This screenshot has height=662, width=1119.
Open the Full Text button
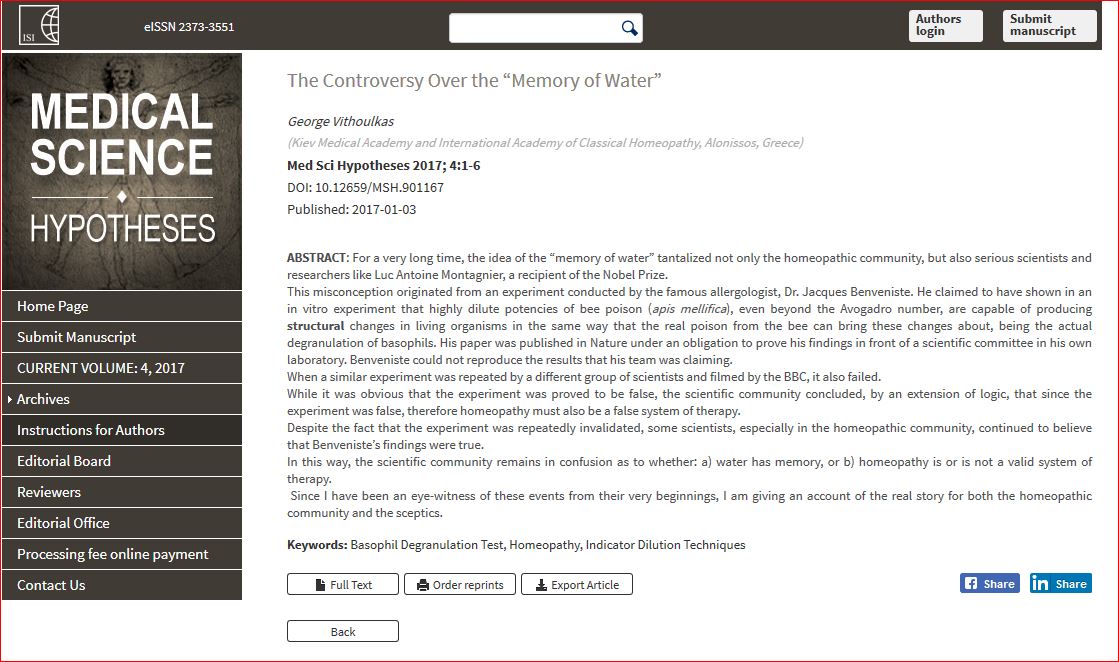click(x=343, y=584)
